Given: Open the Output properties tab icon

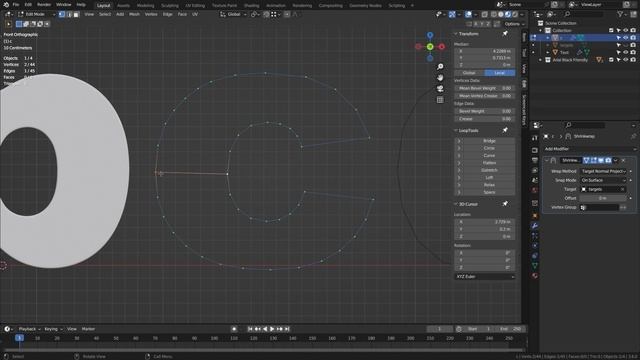Looking at the screenshot, I should click(x=535, y=160).
